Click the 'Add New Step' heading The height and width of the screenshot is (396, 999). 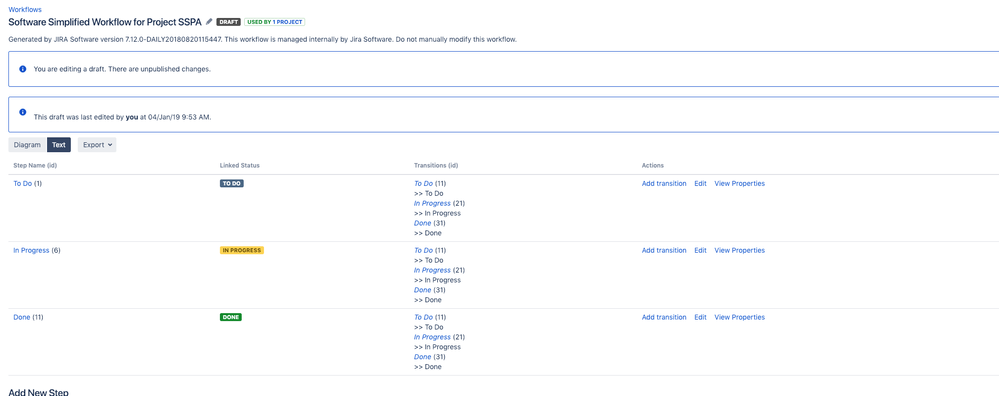pyautogui.click(x=38, y=392)
